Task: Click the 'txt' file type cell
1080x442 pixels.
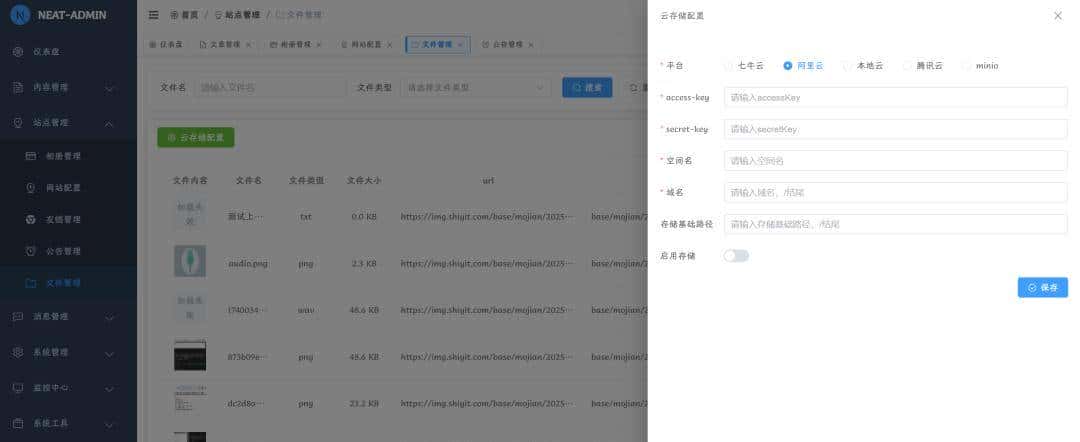Action: tap(306, 217)
